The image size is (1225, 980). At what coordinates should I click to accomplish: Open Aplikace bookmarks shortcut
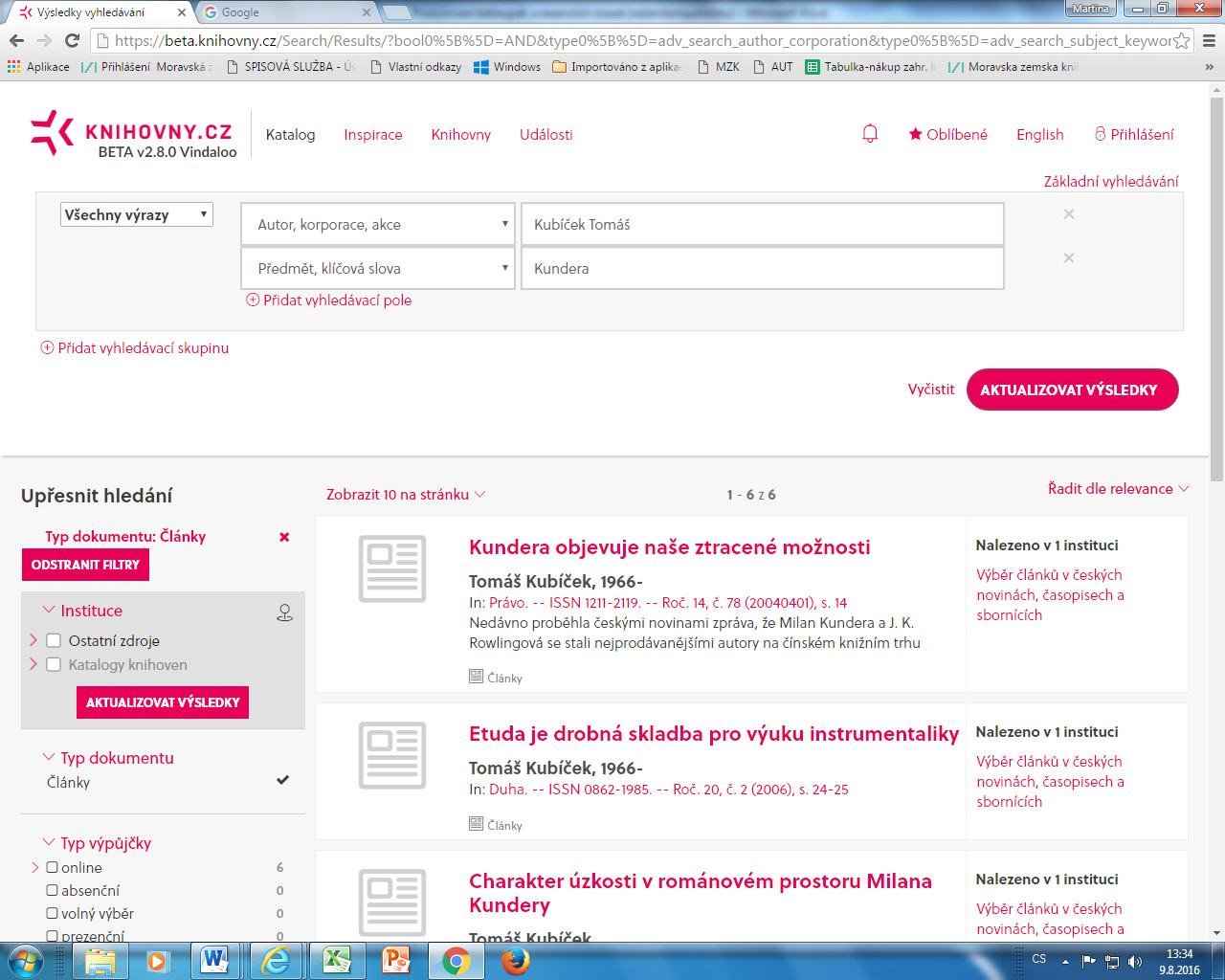click(x=38, y=67)
